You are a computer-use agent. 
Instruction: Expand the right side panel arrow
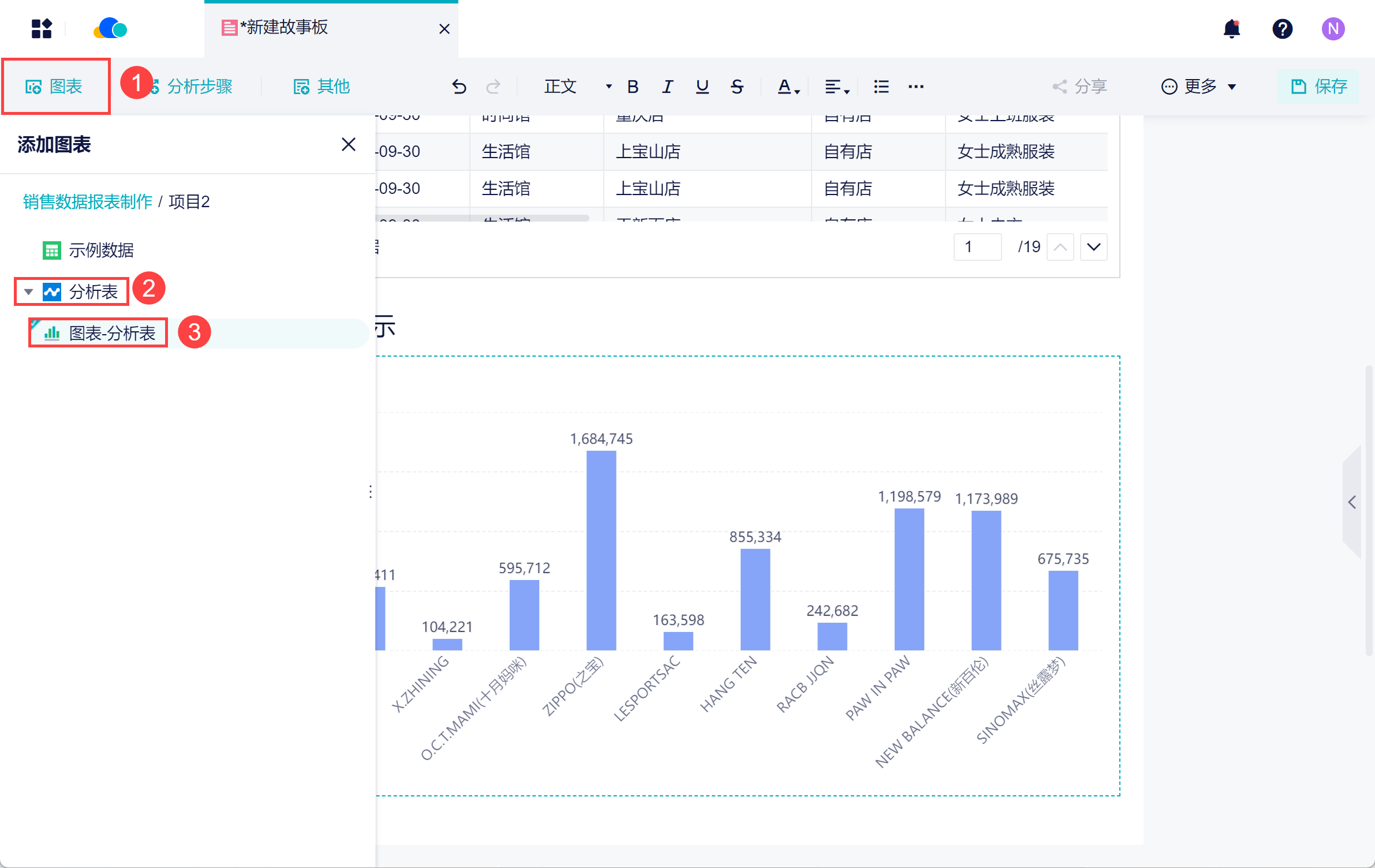coord(1352,502)
